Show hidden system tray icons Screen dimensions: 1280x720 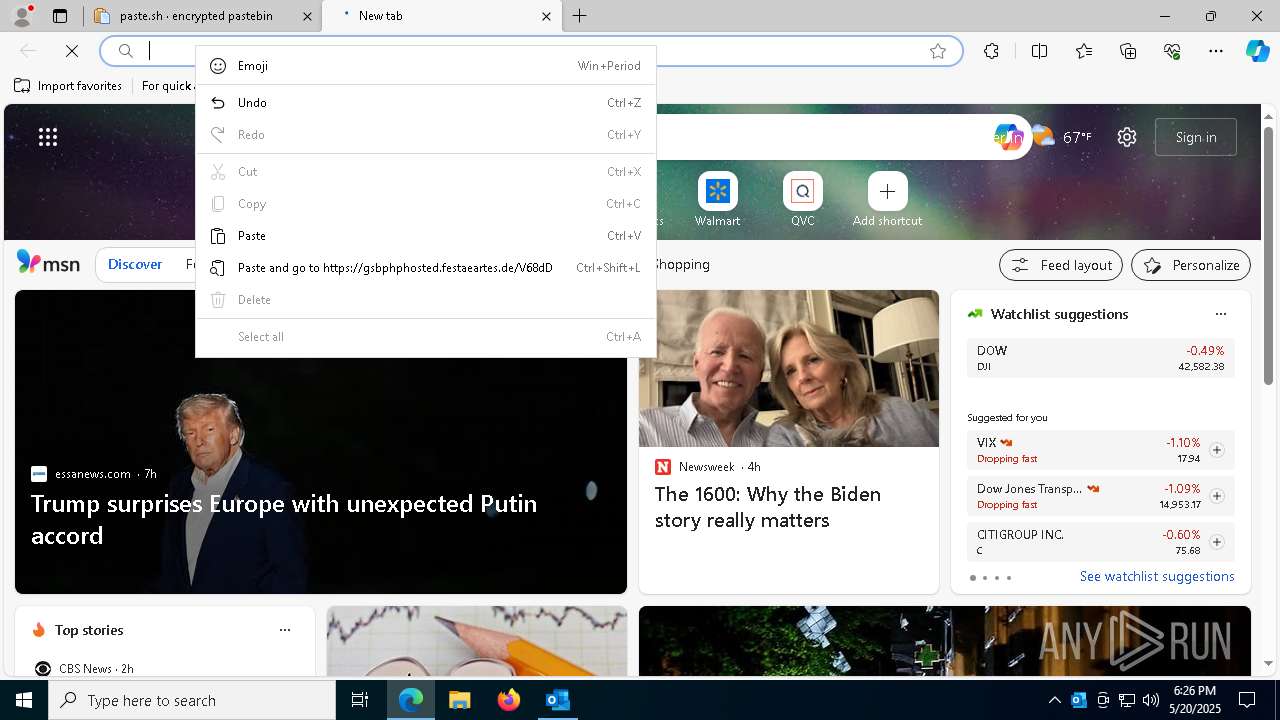point(1054,700)
